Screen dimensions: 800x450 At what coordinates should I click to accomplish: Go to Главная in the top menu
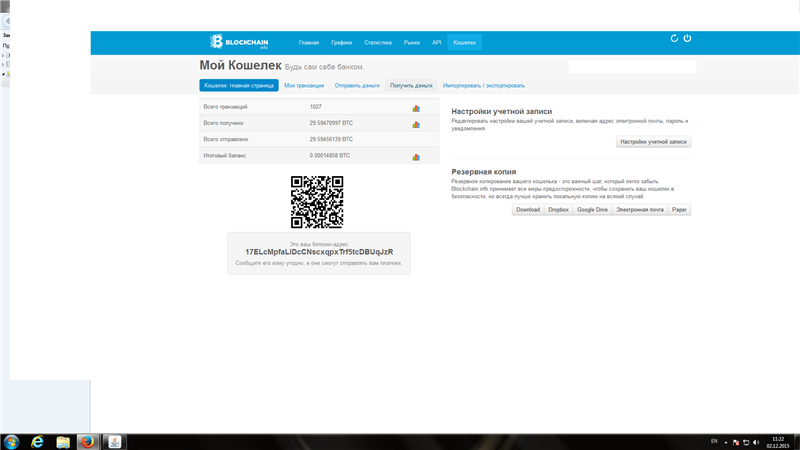coord(309,43)
